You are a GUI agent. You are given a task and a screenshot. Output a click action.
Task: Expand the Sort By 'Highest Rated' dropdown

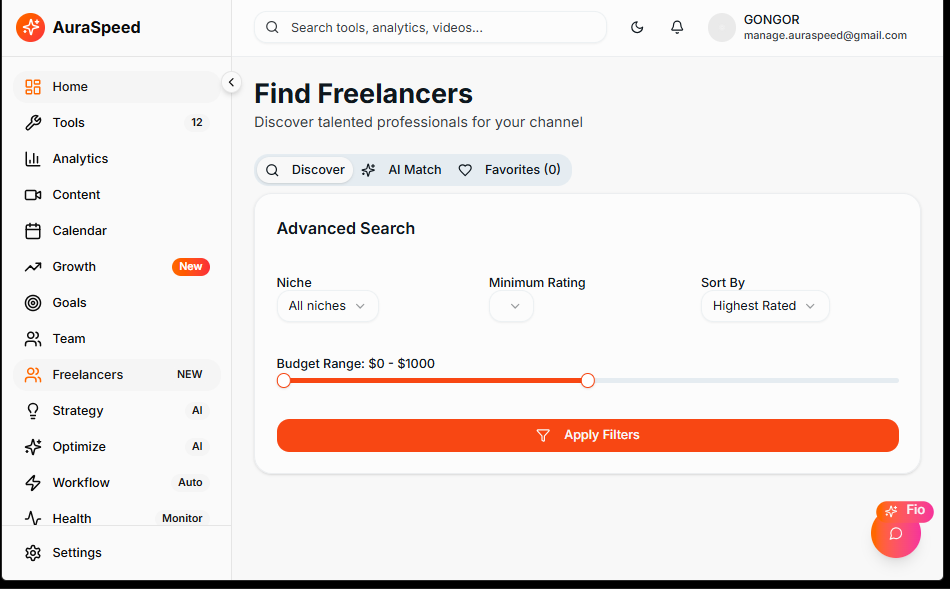click(764, 306)
